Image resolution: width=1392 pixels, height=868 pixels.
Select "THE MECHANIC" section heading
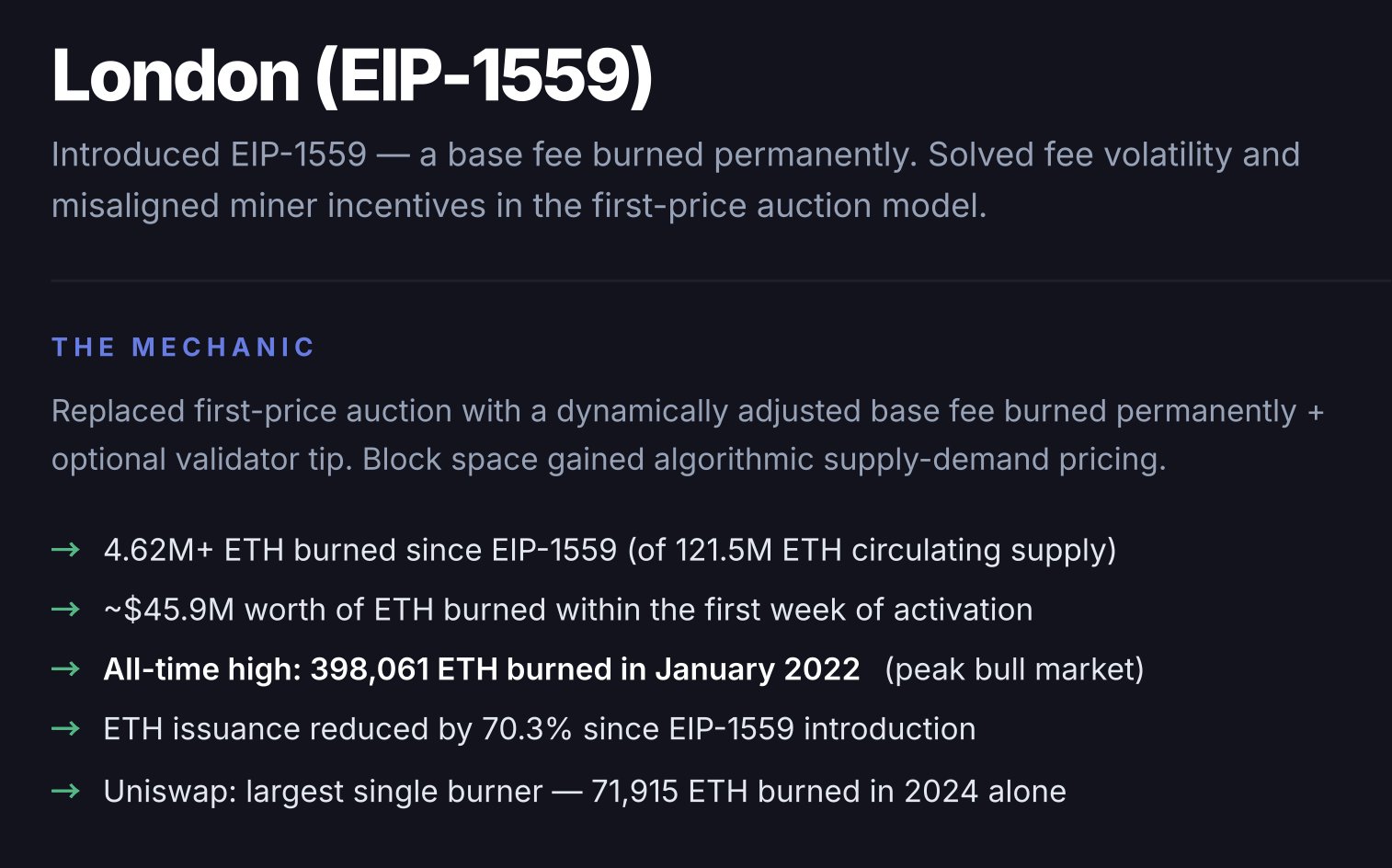point(184,348)
